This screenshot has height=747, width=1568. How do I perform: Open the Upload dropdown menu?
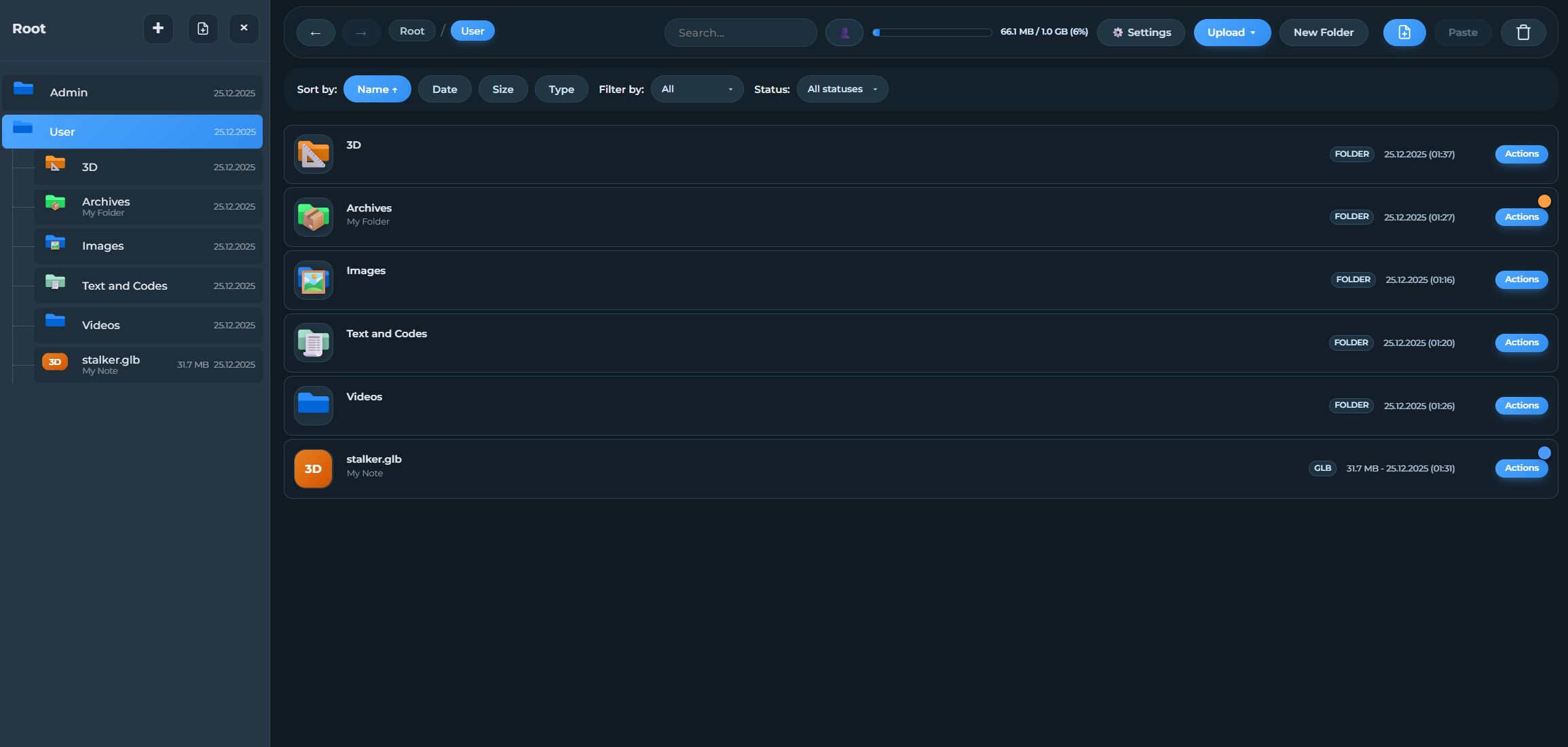pos(1231,33)
